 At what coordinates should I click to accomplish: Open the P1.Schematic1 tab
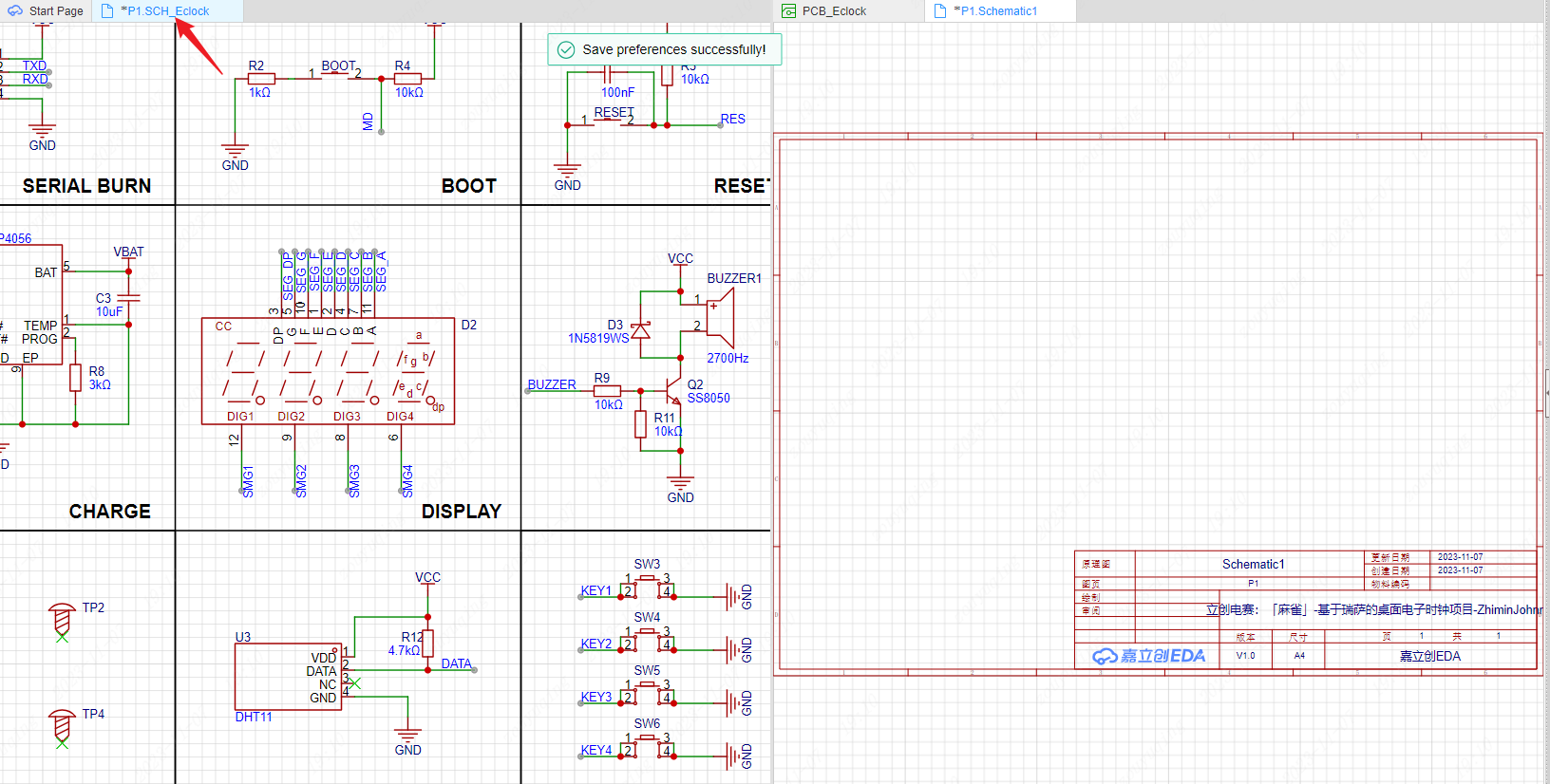click(1000, 11)
